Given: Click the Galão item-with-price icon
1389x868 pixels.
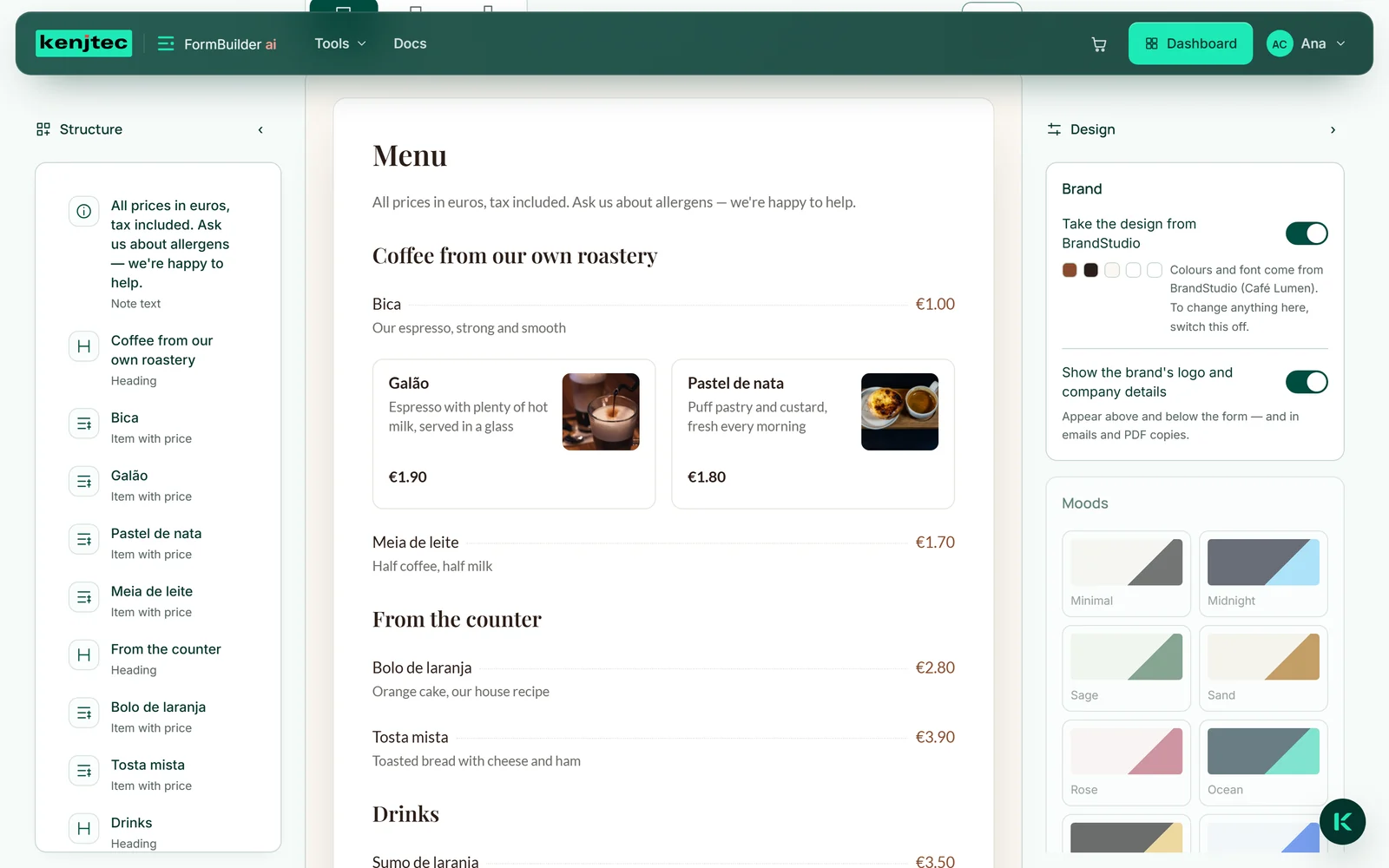Looking at the screenshot, I should (84, 482).
